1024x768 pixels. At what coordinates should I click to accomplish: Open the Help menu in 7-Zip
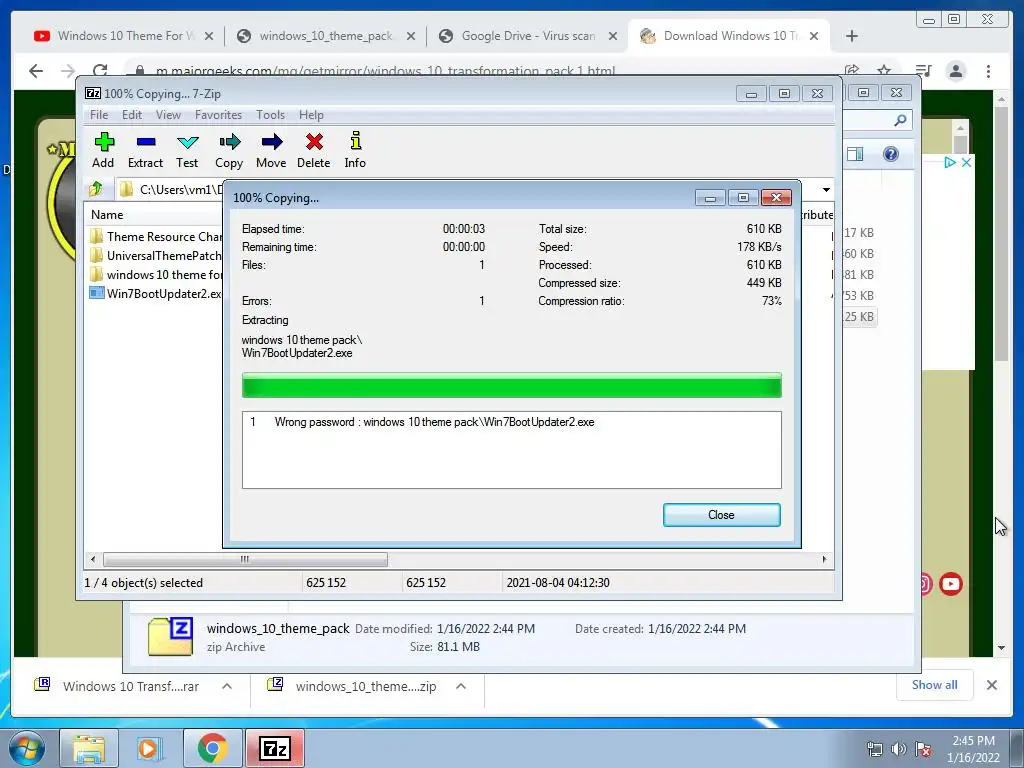(x=312, y=115)
